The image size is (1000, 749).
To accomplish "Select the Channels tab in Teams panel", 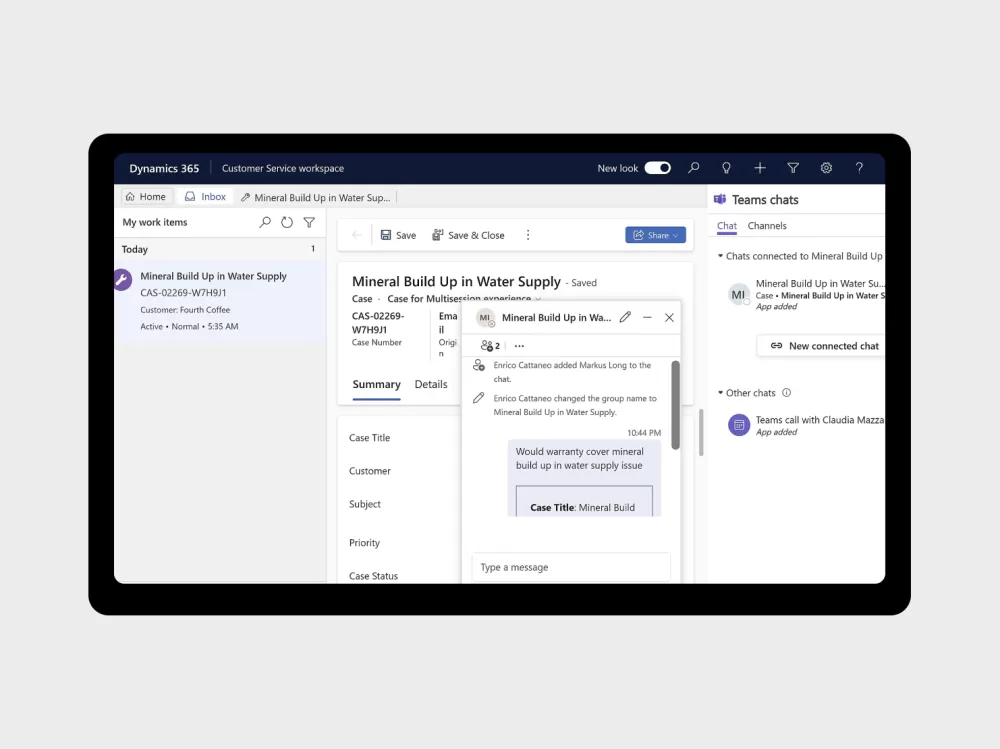I will click(x=767, y=226).
